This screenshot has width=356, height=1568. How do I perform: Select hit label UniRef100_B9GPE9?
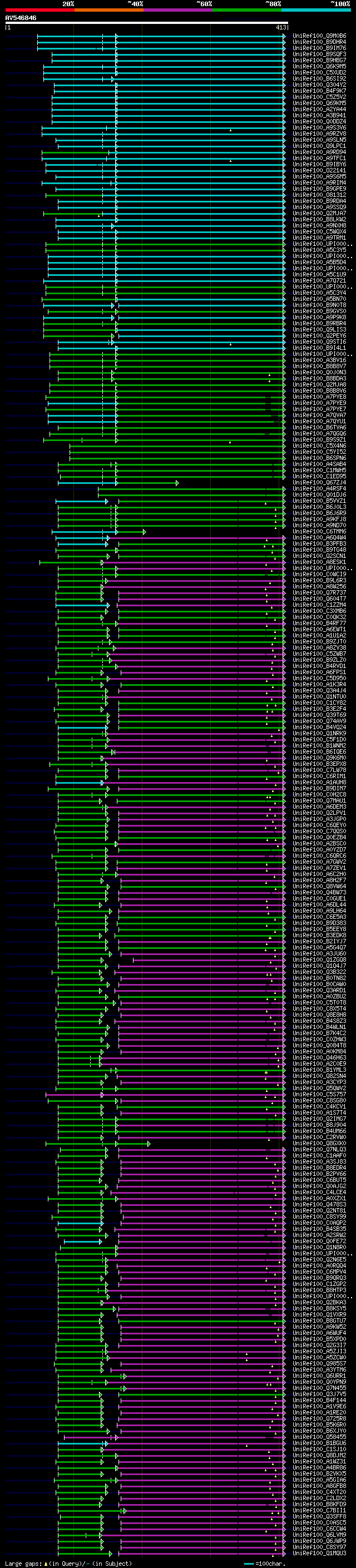point(319,189)
